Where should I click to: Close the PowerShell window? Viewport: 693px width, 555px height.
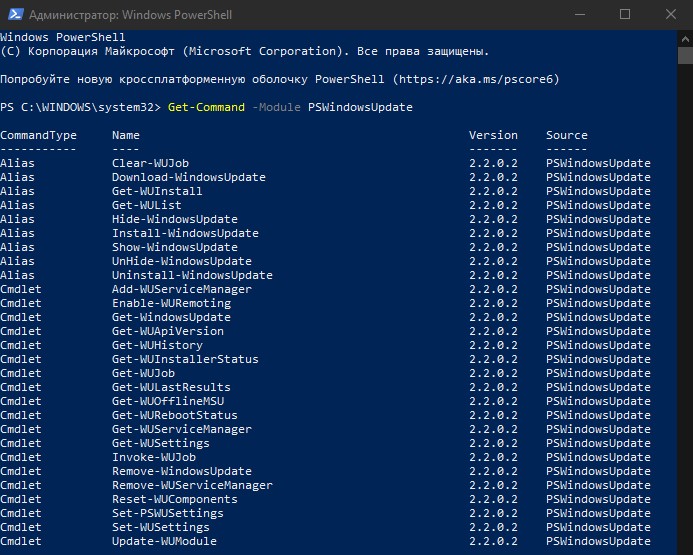[670, 15]
